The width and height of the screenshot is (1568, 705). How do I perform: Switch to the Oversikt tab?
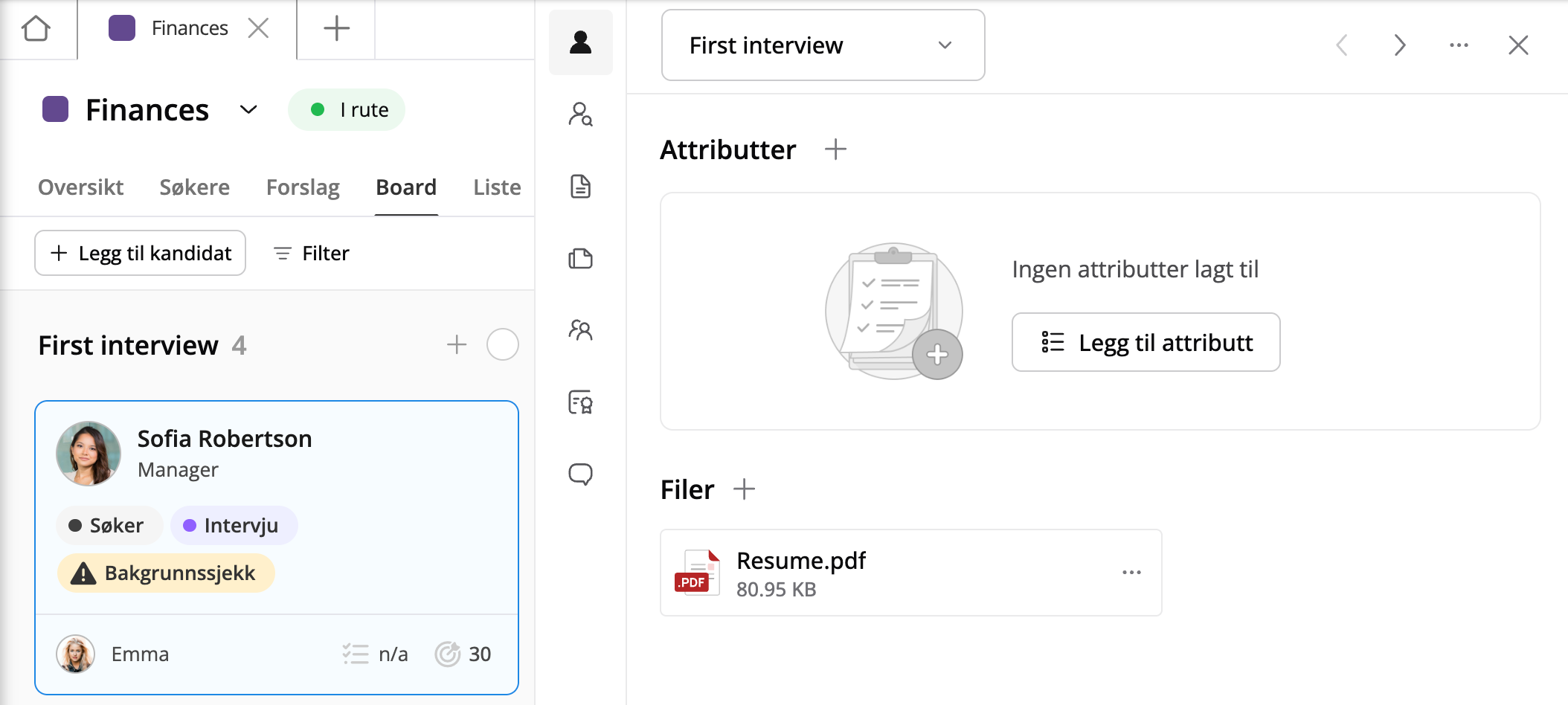pyautogui.click(x=80, y=187)
